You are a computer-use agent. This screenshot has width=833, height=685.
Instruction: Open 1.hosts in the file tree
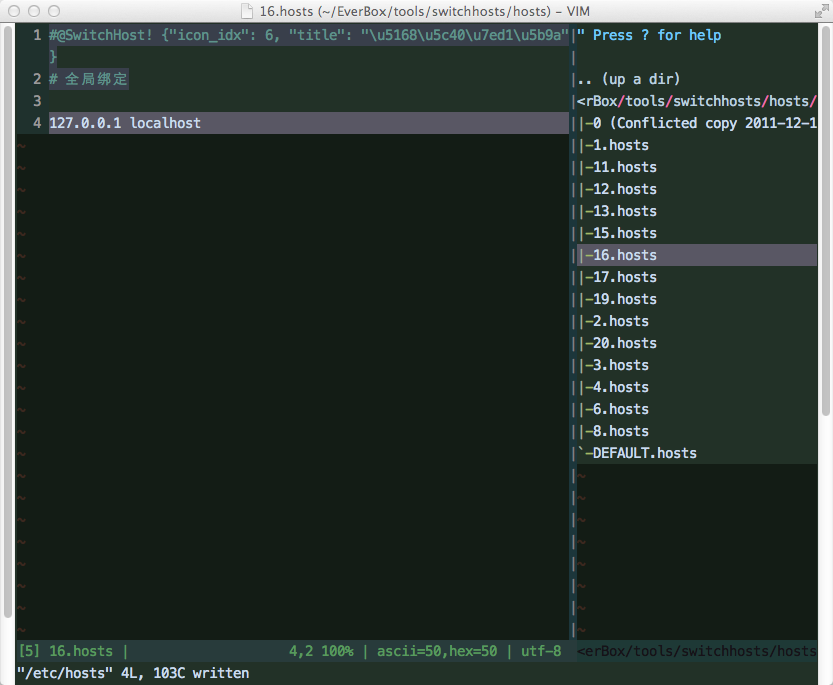tap(620, 145)
